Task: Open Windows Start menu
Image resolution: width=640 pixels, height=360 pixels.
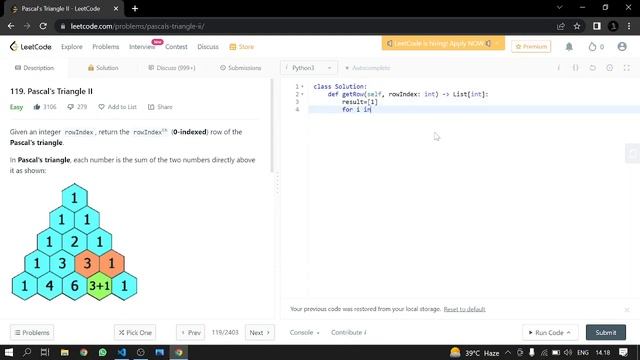Action: point(8,352)
